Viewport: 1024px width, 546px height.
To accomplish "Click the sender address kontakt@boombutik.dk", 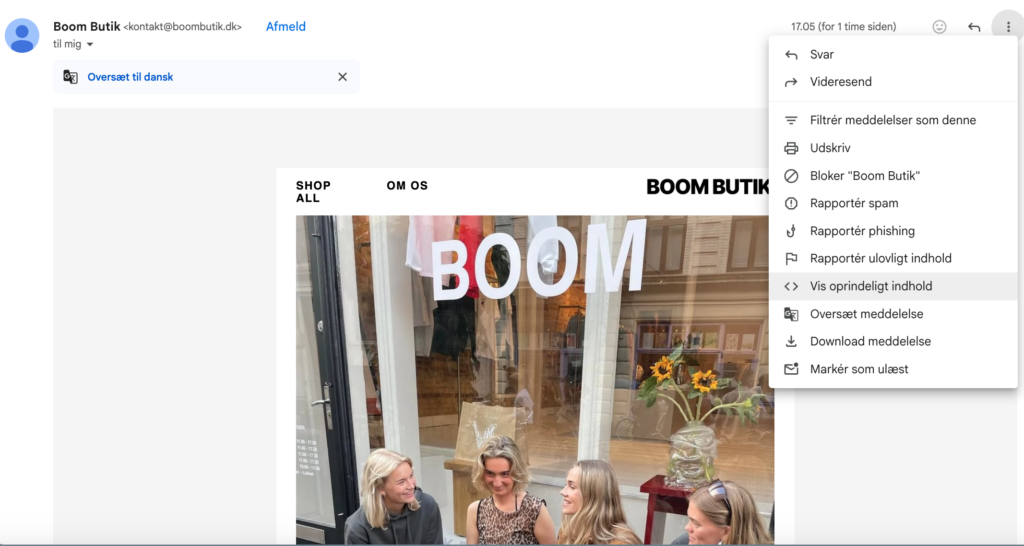I will (183, 27).
